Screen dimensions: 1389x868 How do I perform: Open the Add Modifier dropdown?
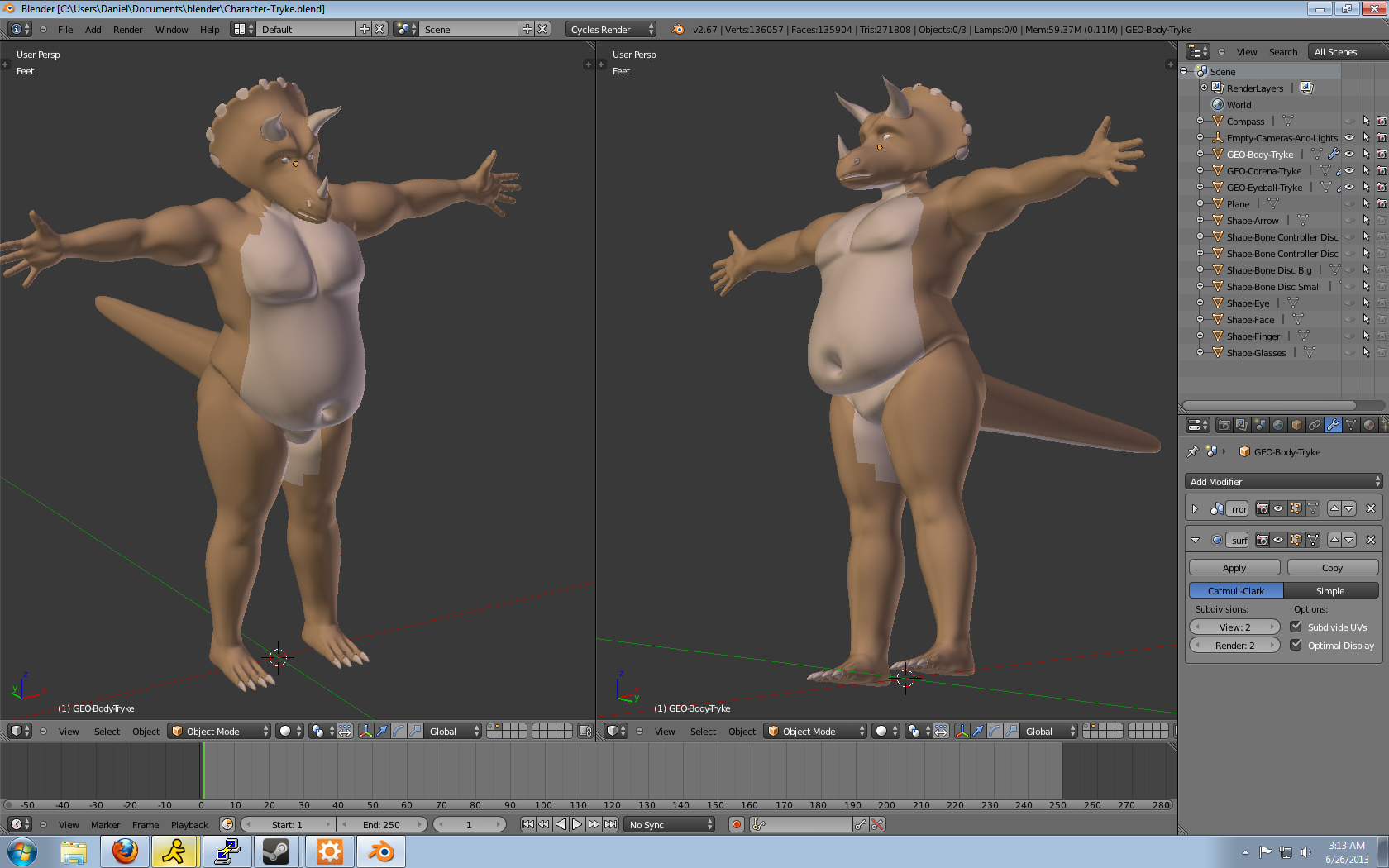[x=1284, y=481]
